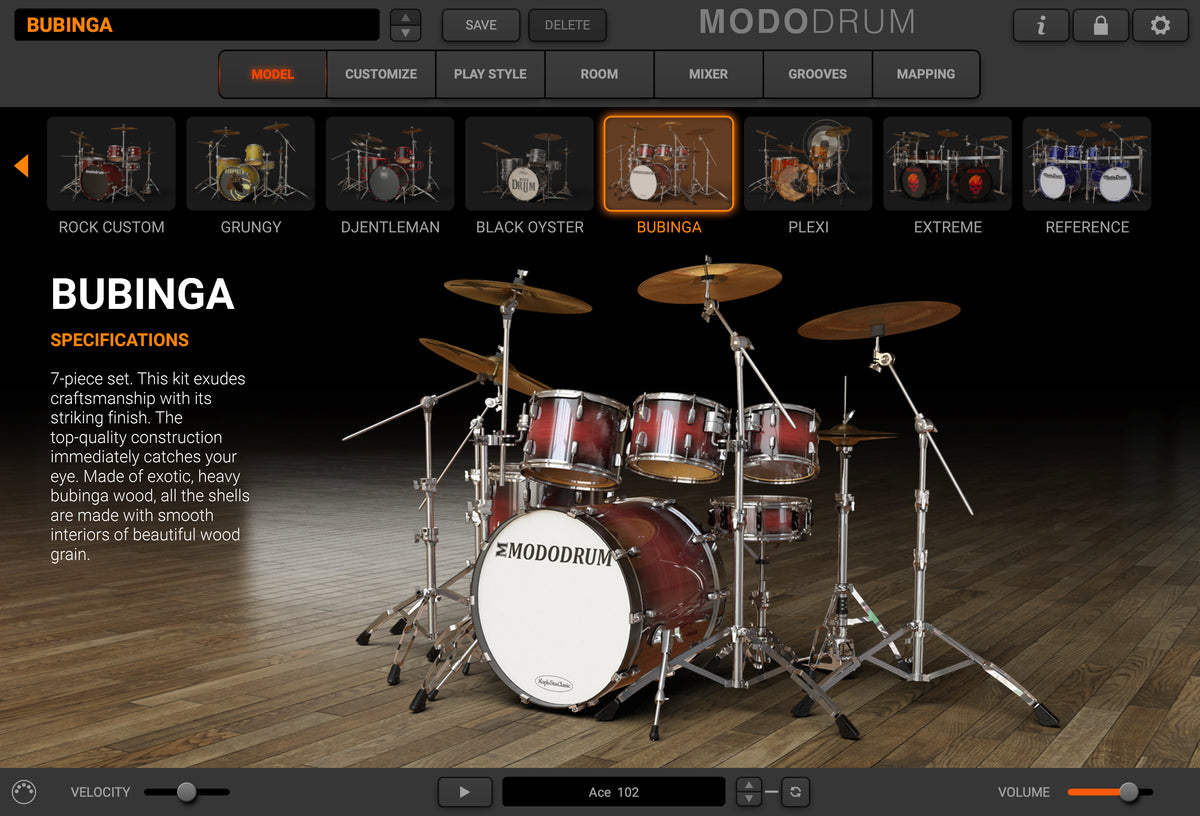Select the Djentleman kit thumbnail
Screen dimensions: 1200x816
pyautogui.click(x=390, y=164)
